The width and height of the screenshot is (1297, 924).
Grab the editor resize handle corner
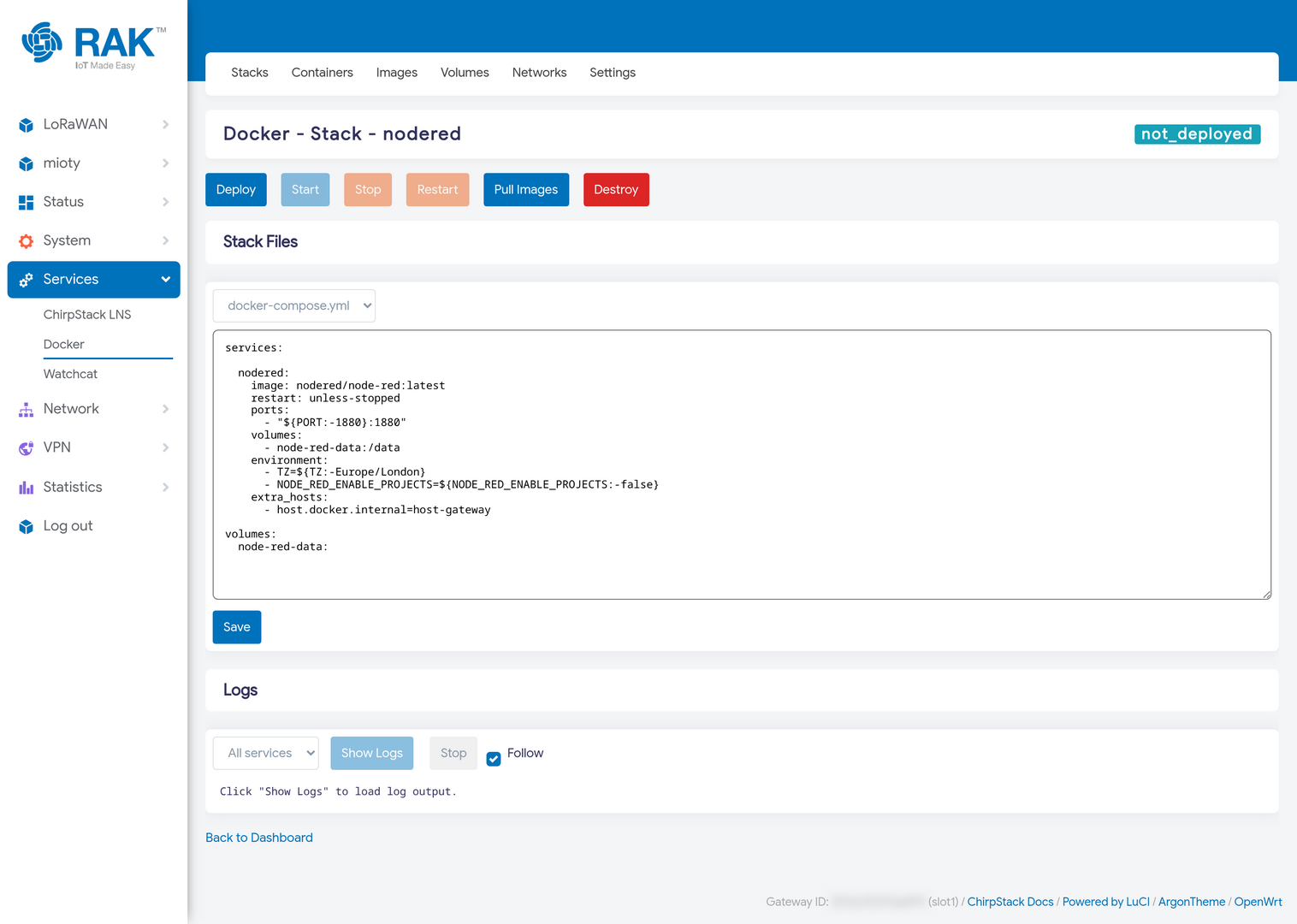point(1266,594)
